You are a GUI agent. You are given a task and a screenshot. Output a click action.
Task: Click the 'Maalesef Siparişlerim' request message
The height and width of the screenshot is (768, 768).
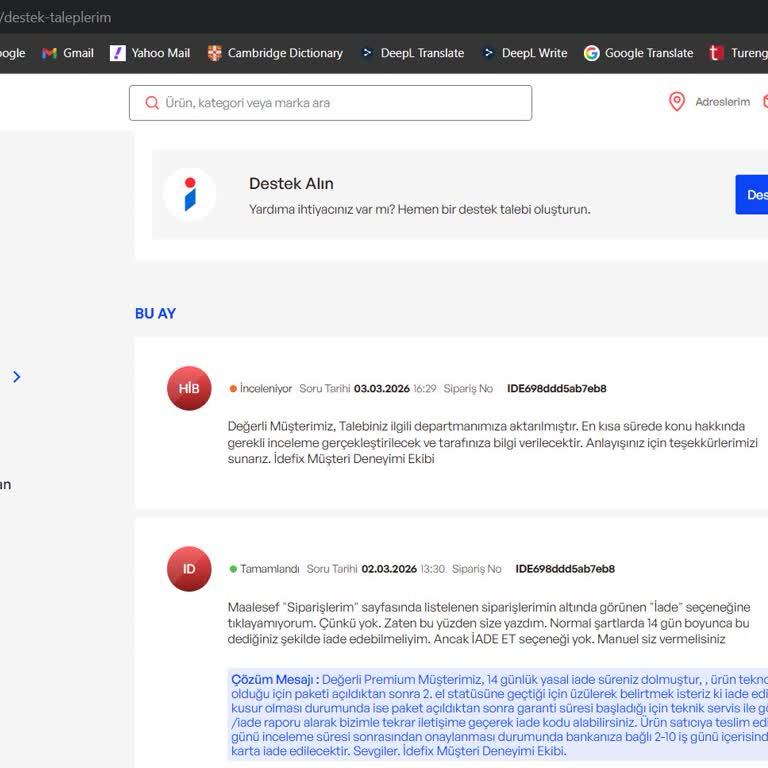[489, 623]
